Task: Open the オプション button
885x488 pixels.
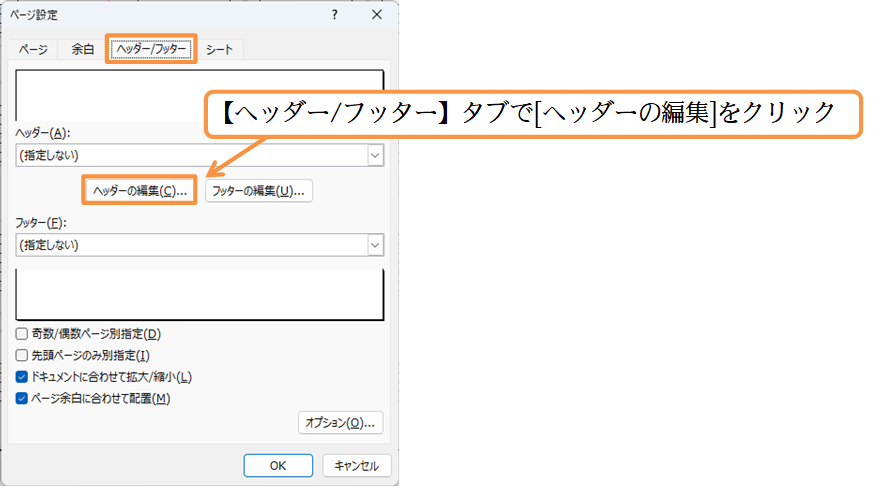Action: (340, 423)
